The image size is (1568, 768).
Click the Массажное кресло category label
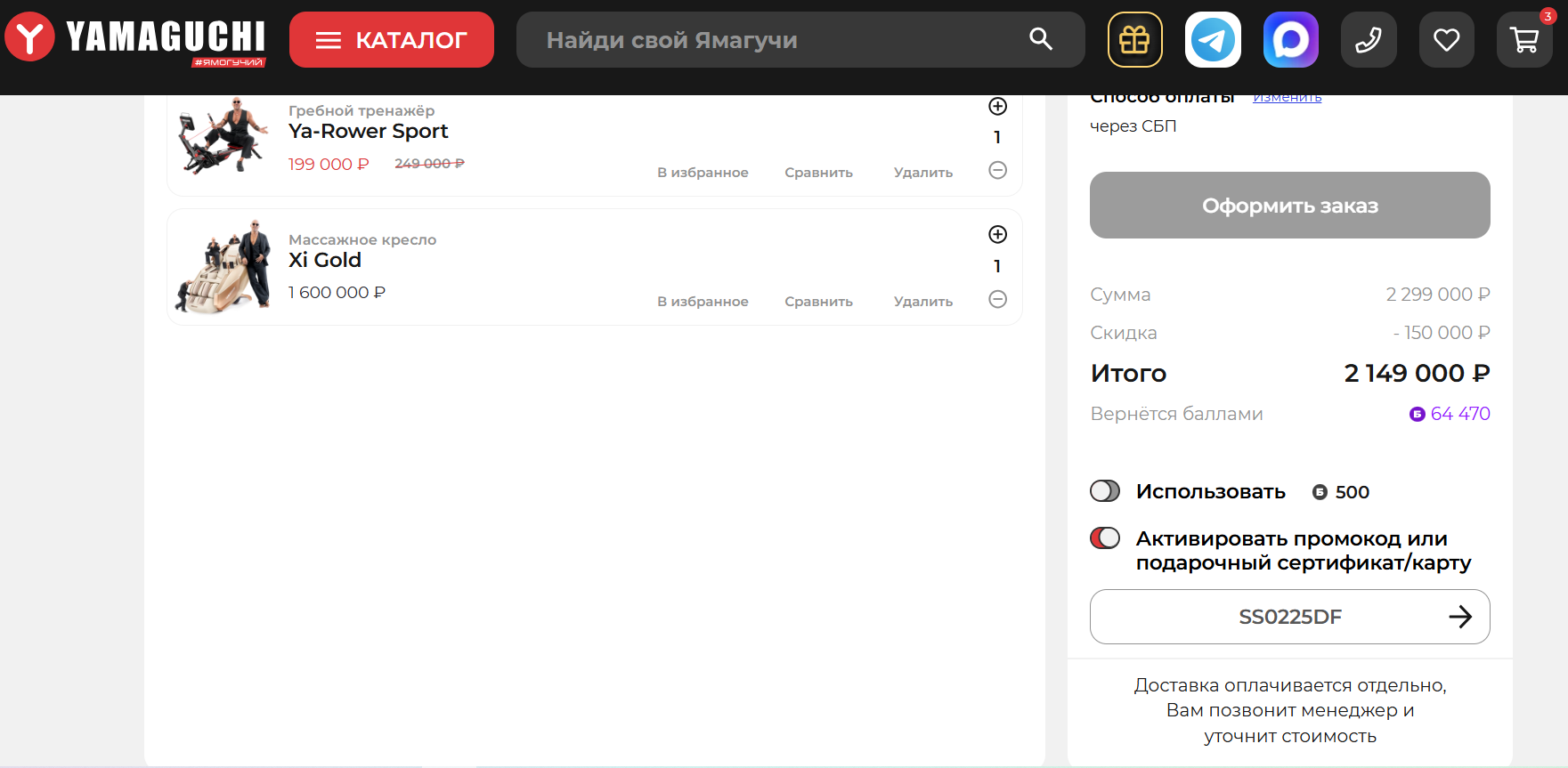(x=362, y=239)
